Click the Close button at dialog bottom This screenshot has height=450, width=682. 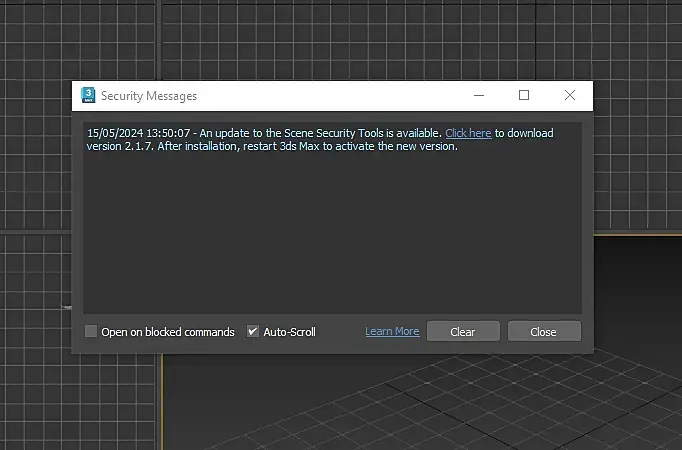[544, 331]
